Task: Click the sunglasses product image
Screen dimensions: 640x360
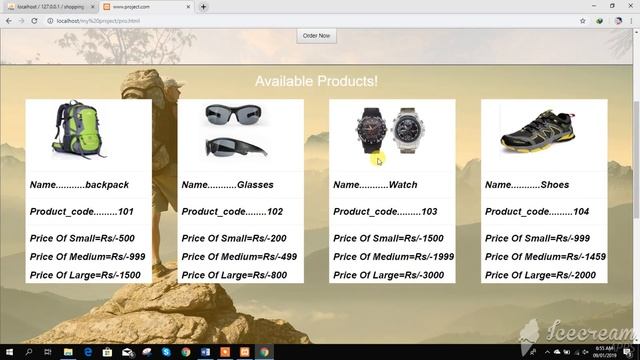Action: tap(236, 131)
